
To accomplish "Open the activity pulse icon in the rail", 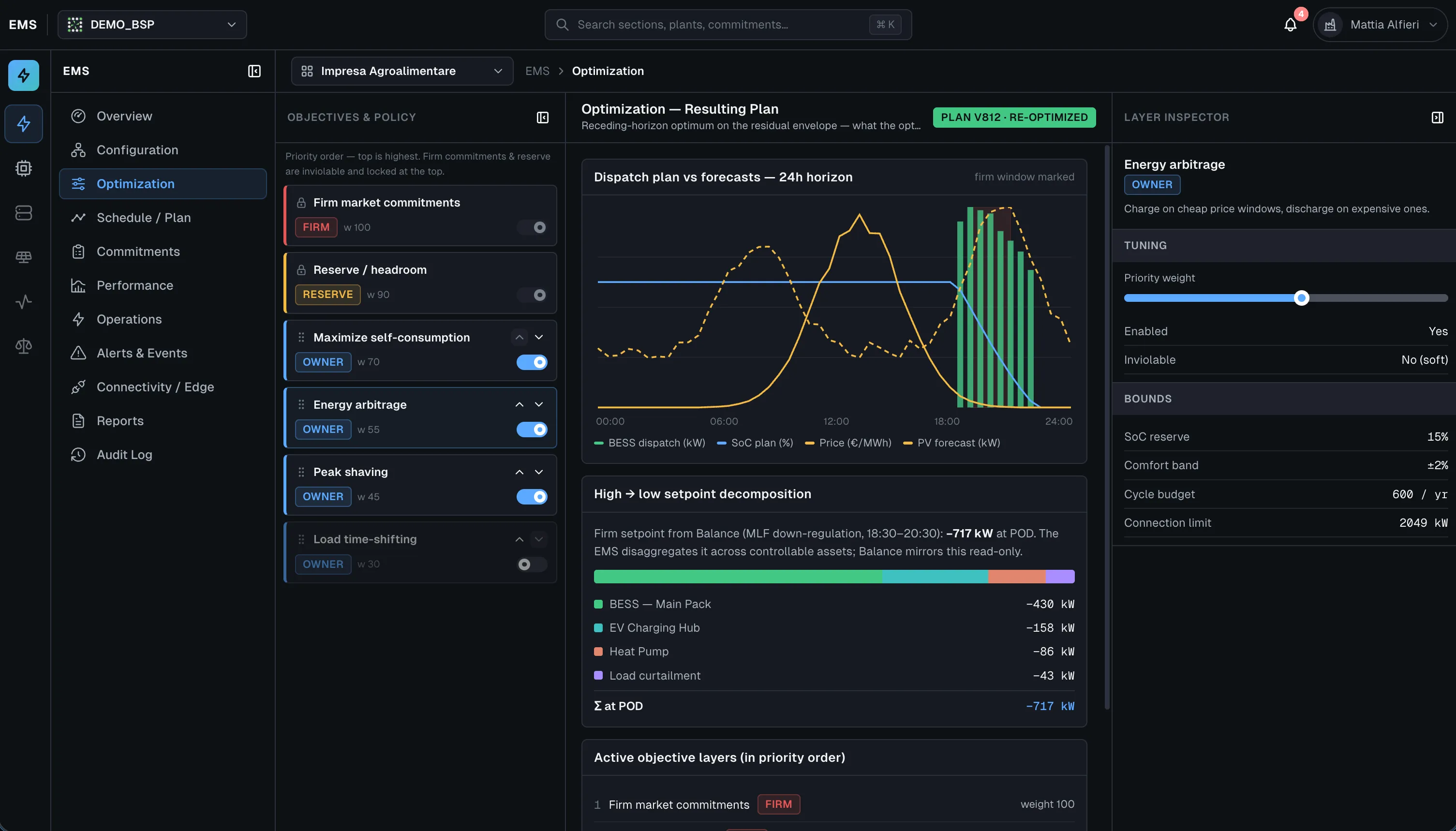I will point(23,302).
